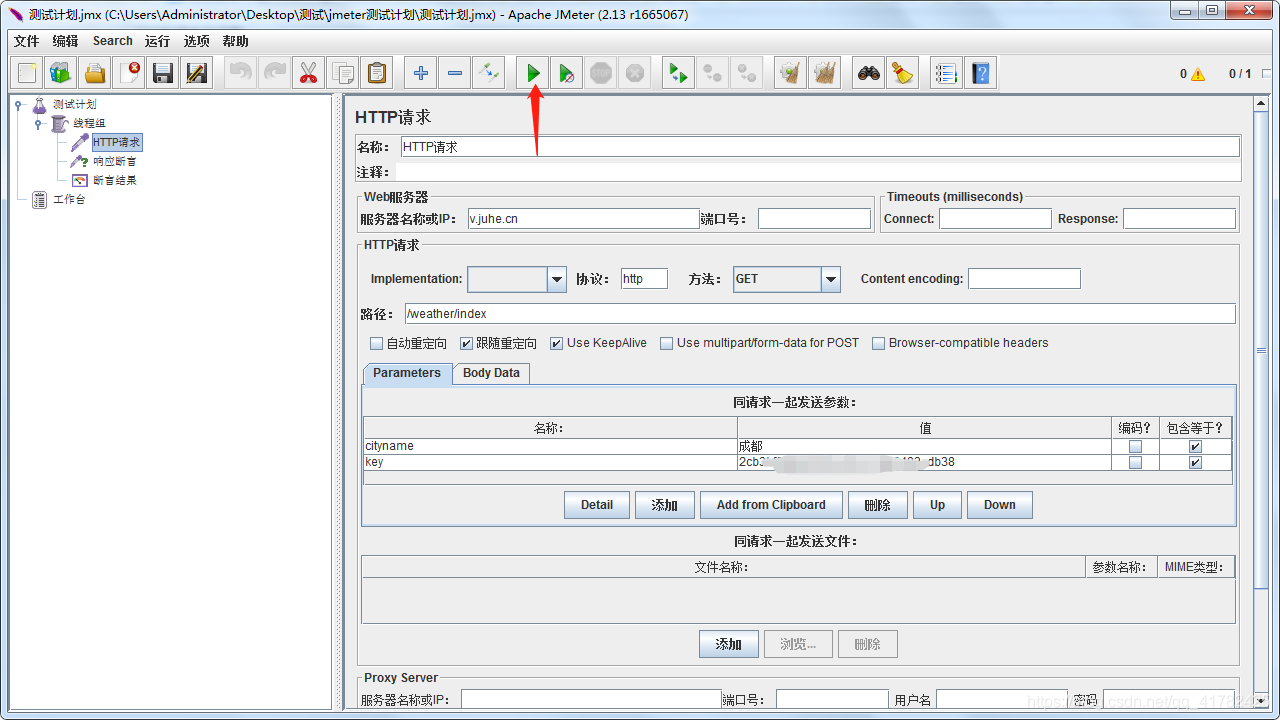Open the Templates icon in toolbar
Viewport: 1280px width, 720px height.
(x=61, y=73)
